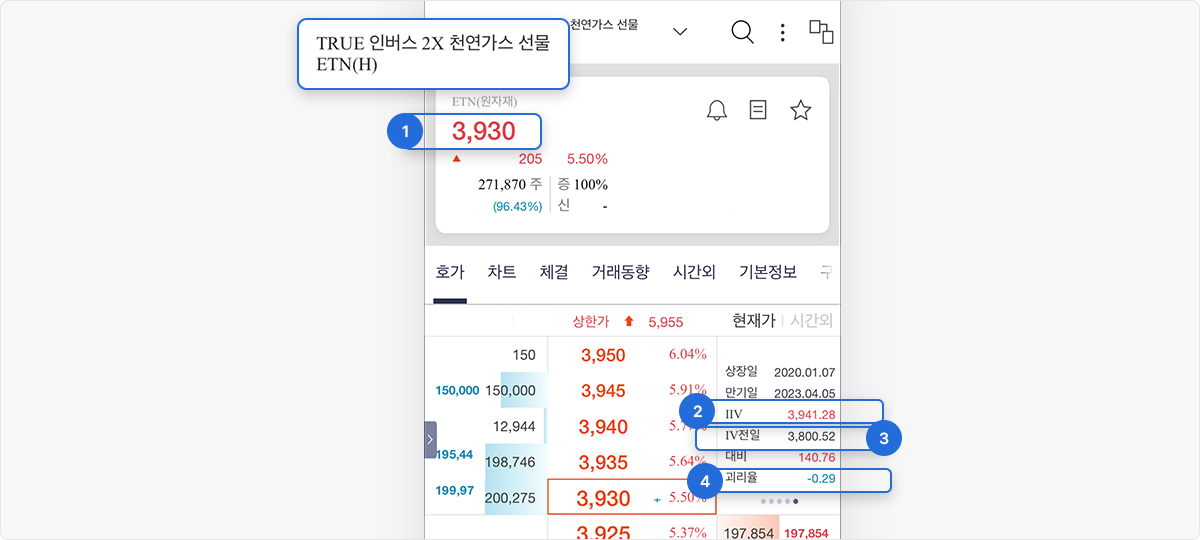Click the quantity 198,746 ask volume
This screenshot has width=1200, height=540.
point(510,462)
